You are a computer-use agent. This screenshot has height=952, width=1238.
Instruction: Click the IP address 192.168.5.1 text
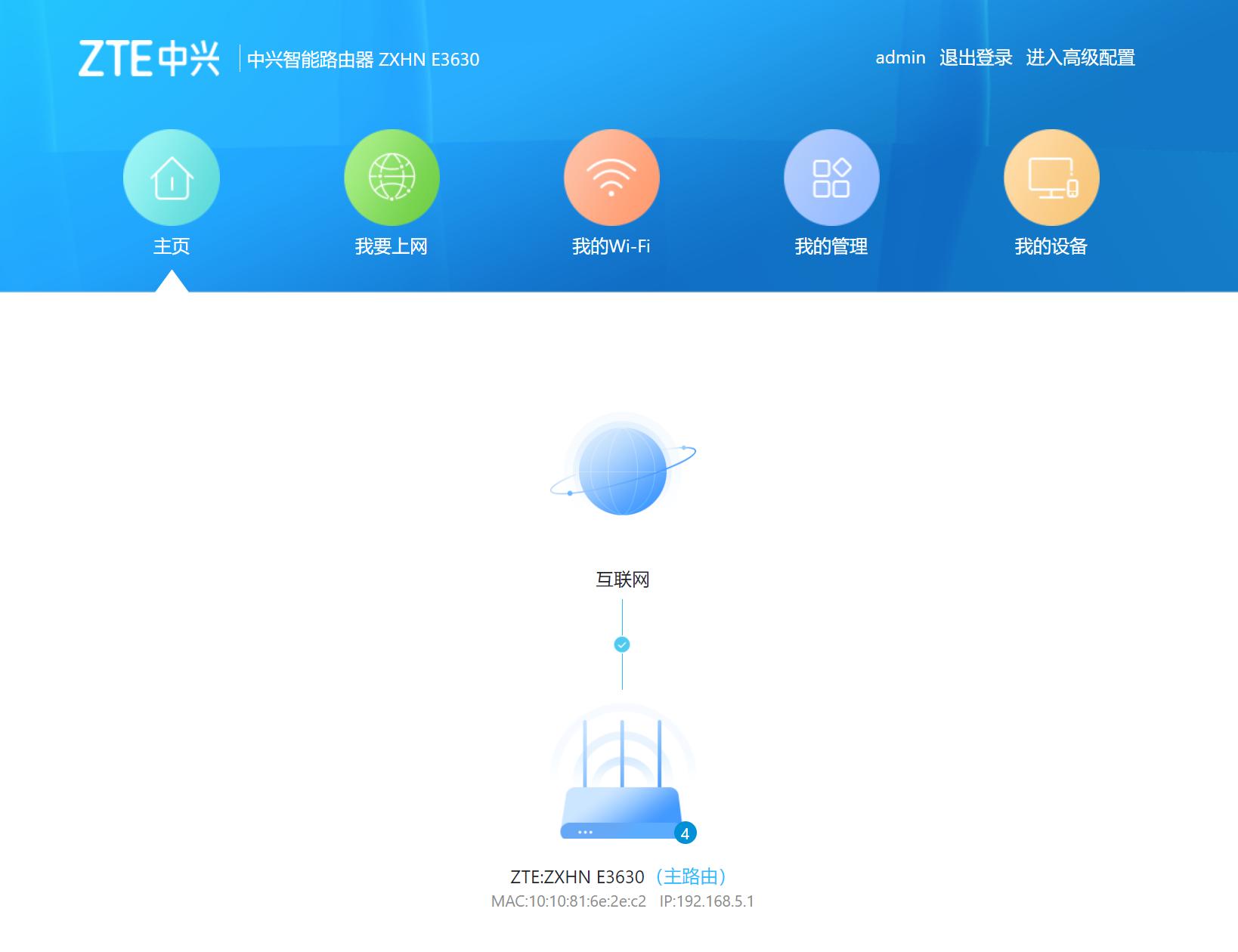707,901
